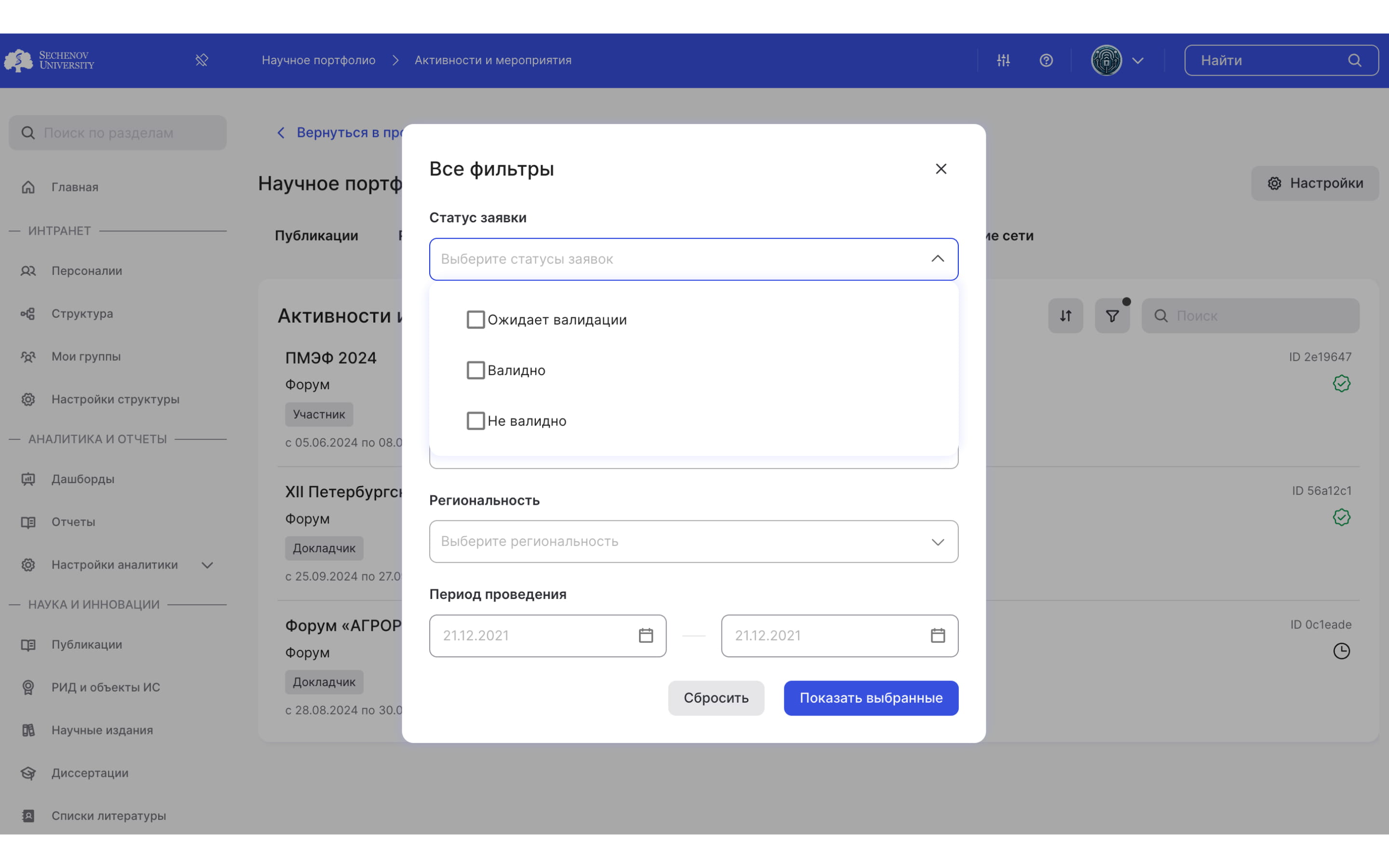Click the user avatar profile icon
The image size is (1389, 868).
1107,61
